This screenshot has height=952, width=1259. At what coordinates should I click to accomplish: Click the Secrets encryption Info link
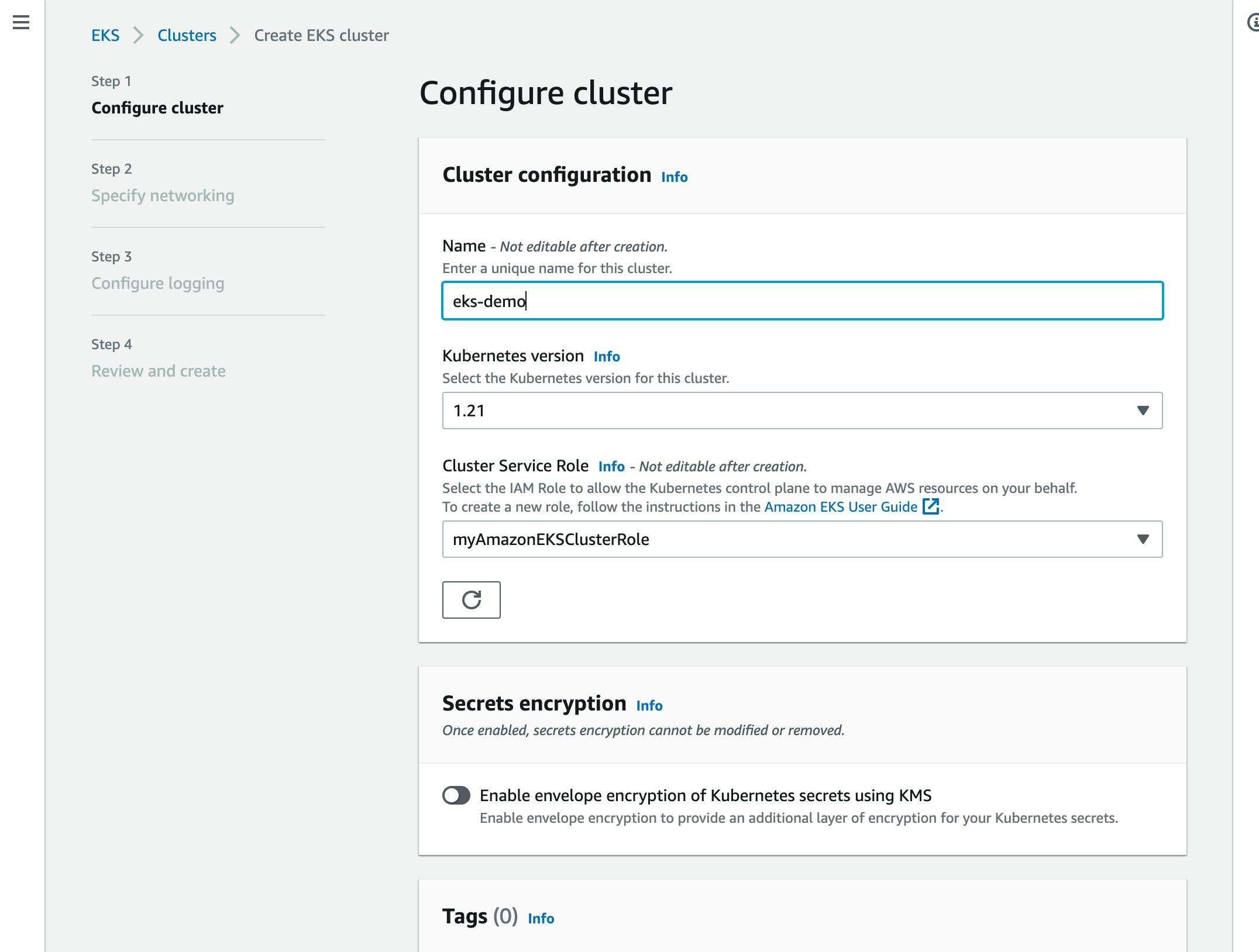click(x=650, y=706)
